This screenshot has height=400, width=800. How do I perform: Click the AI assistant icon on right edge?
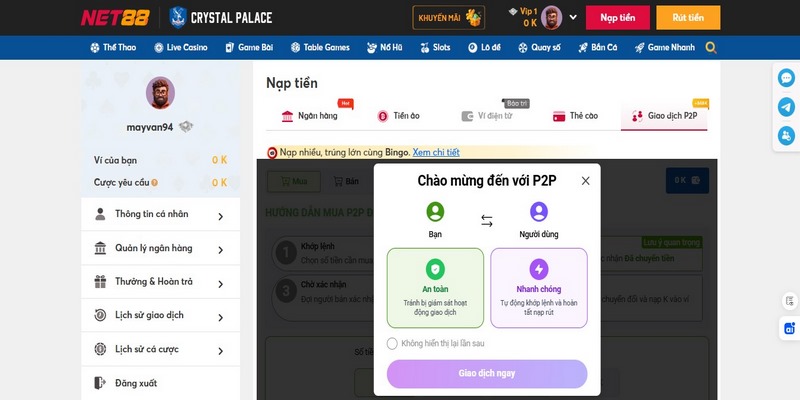coord(790,328)
